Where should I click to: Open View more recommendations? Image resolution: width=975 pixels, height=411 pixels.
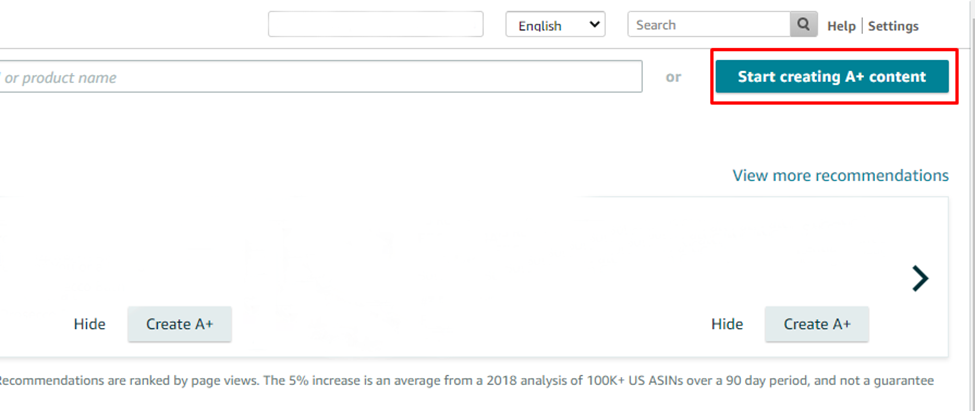pyautogui.click(x=841, y=175)
